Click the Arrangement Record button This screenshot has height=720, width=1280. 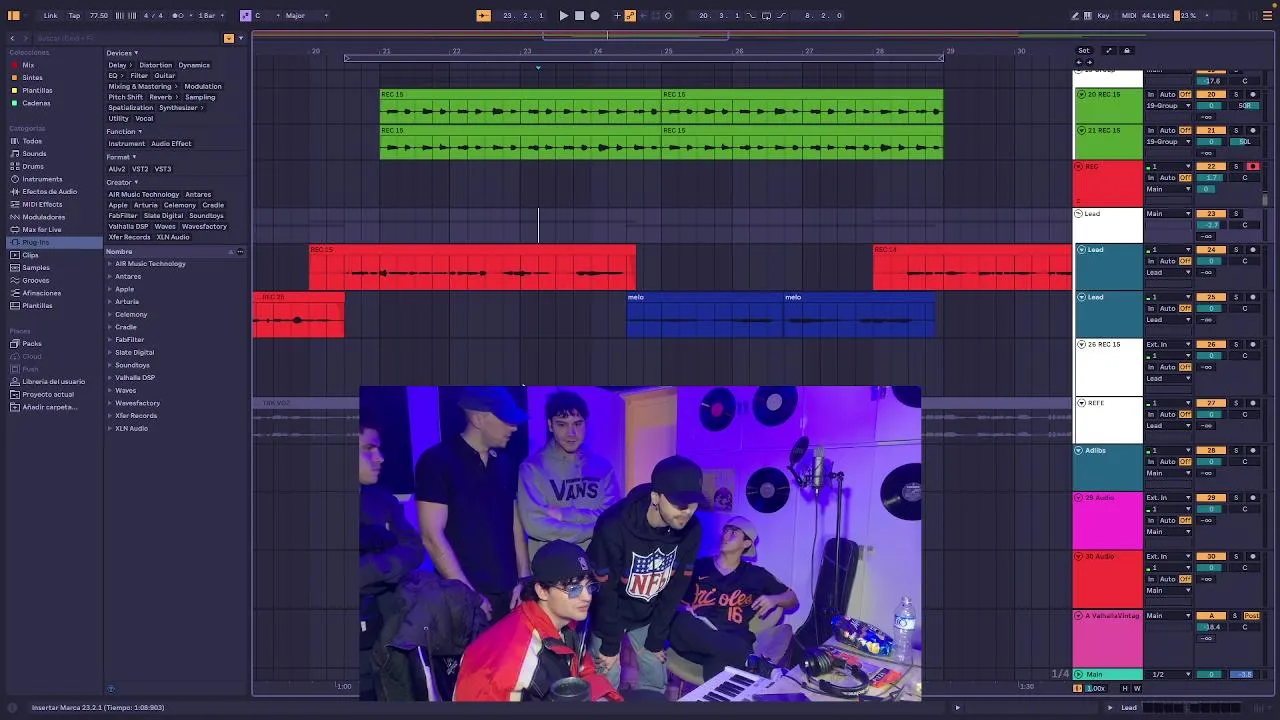(595, 15)
